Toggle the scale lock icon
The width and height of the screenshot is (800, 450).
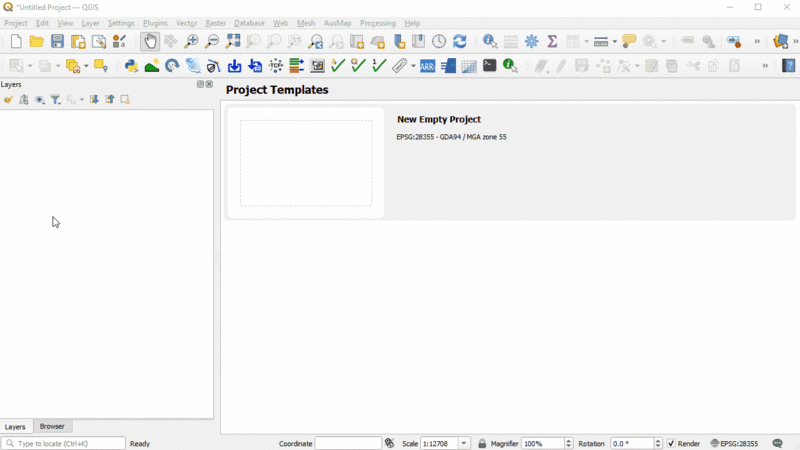point(482,443)
